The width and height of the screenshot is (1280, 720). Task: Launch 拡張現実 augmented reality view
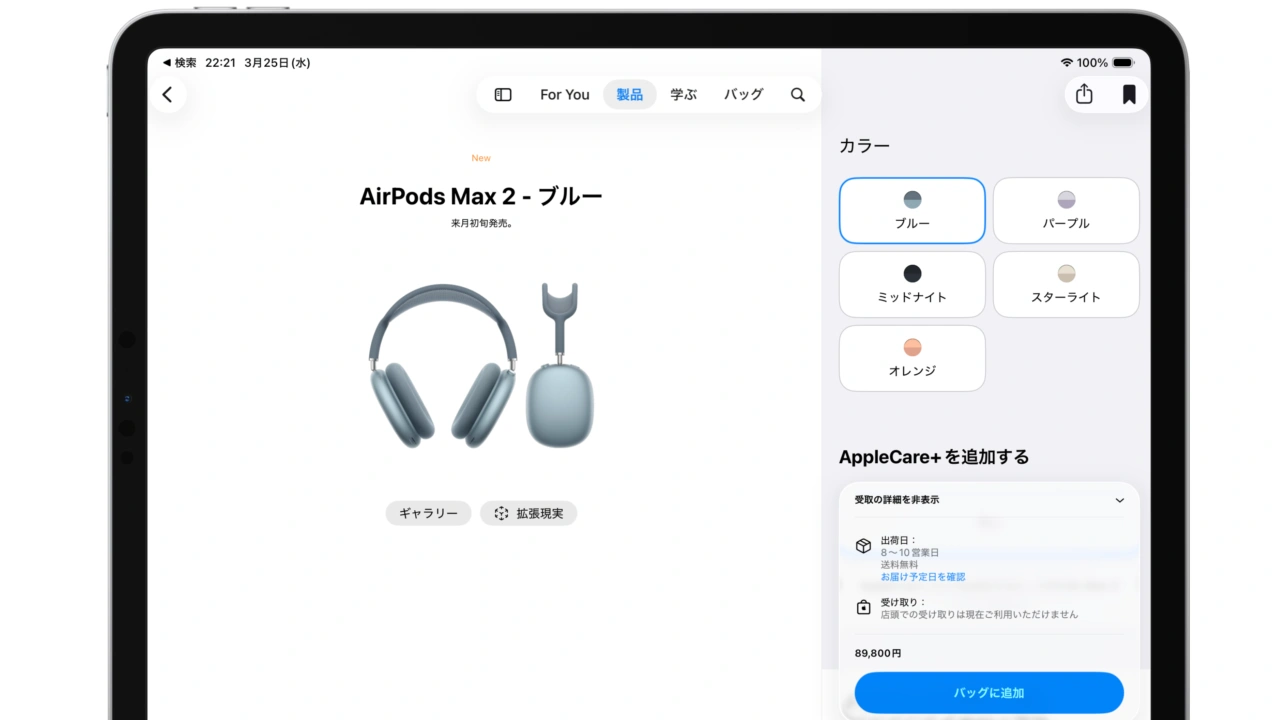pyautogui.click(x=528, y=513)
